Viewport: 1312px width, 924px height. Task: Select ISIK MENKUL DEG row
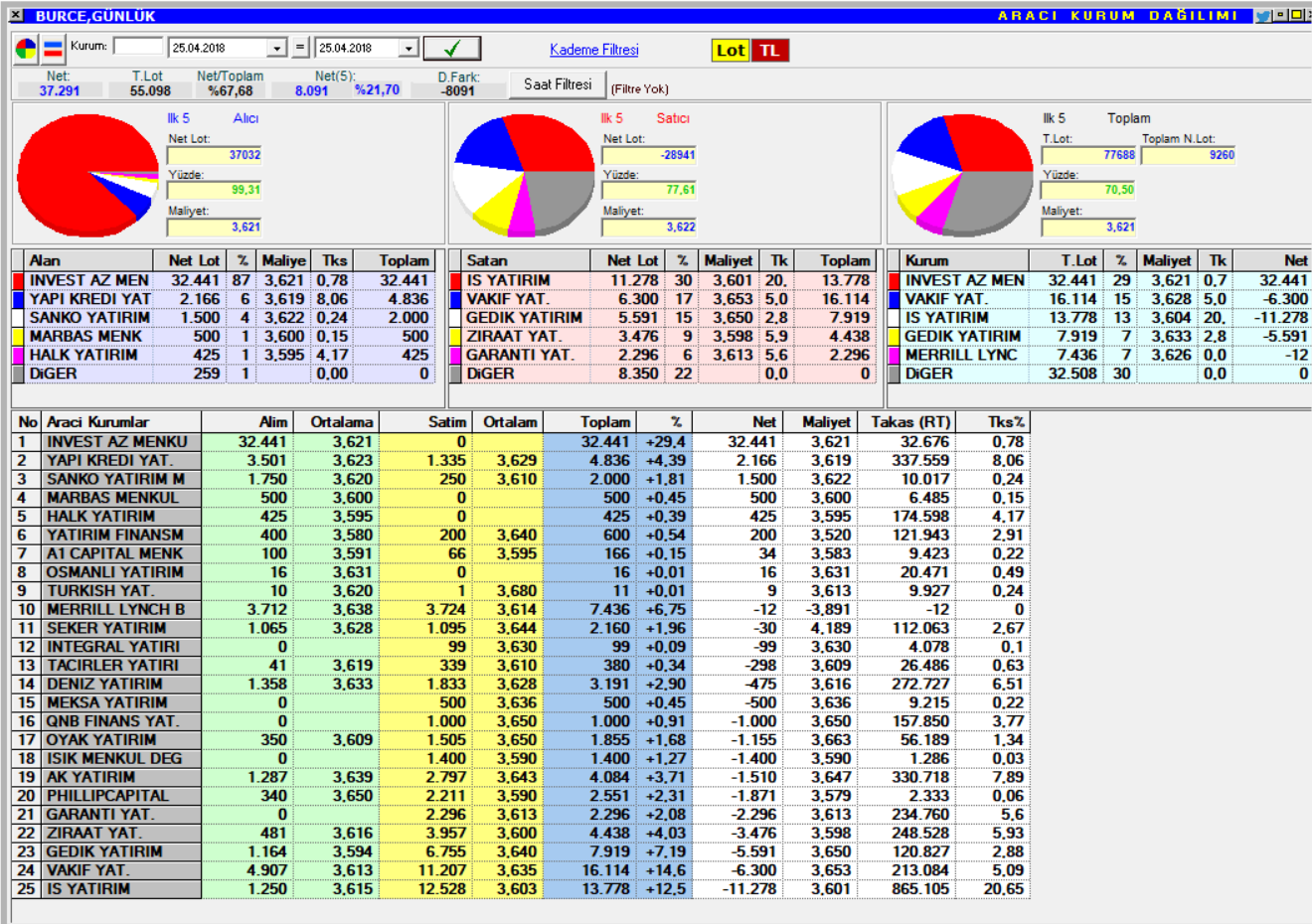point(521,758)
